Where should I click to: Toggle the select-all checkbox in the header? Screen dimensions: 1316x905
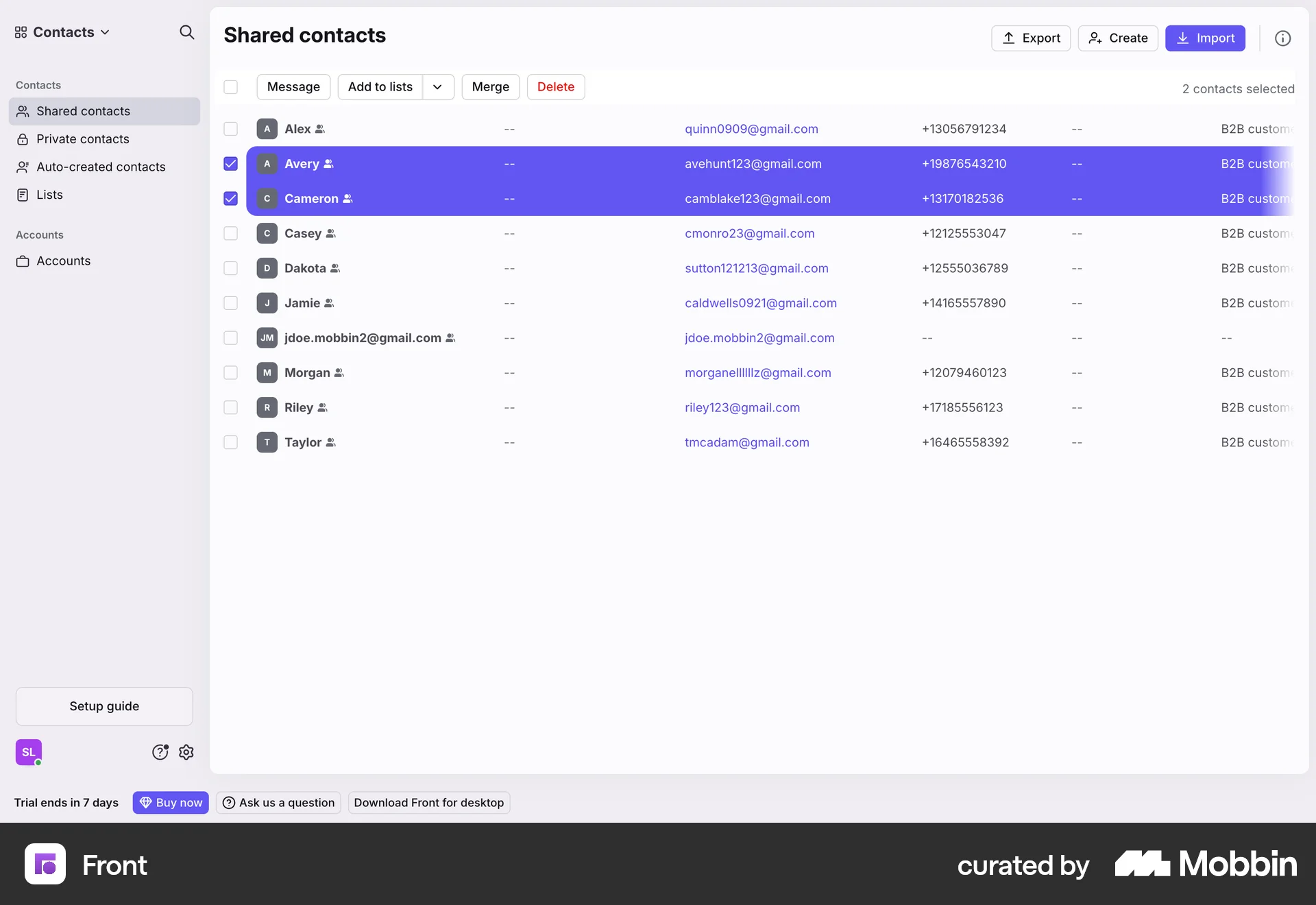pos(230,87)
